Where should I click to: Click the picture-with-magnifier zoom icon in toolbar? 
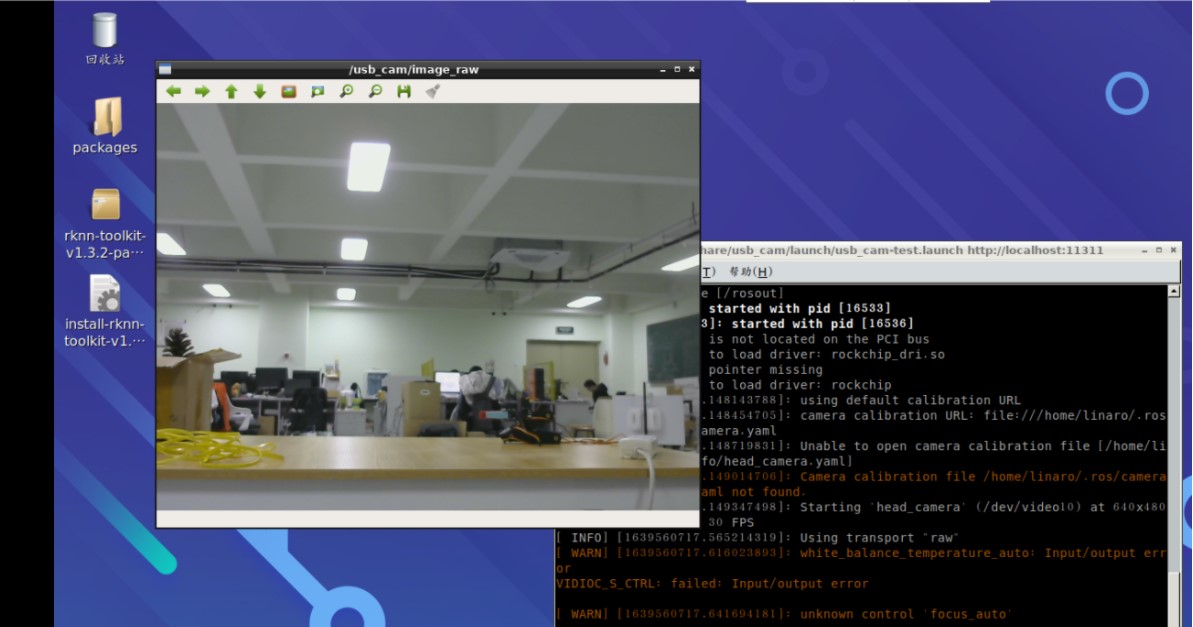317,91
